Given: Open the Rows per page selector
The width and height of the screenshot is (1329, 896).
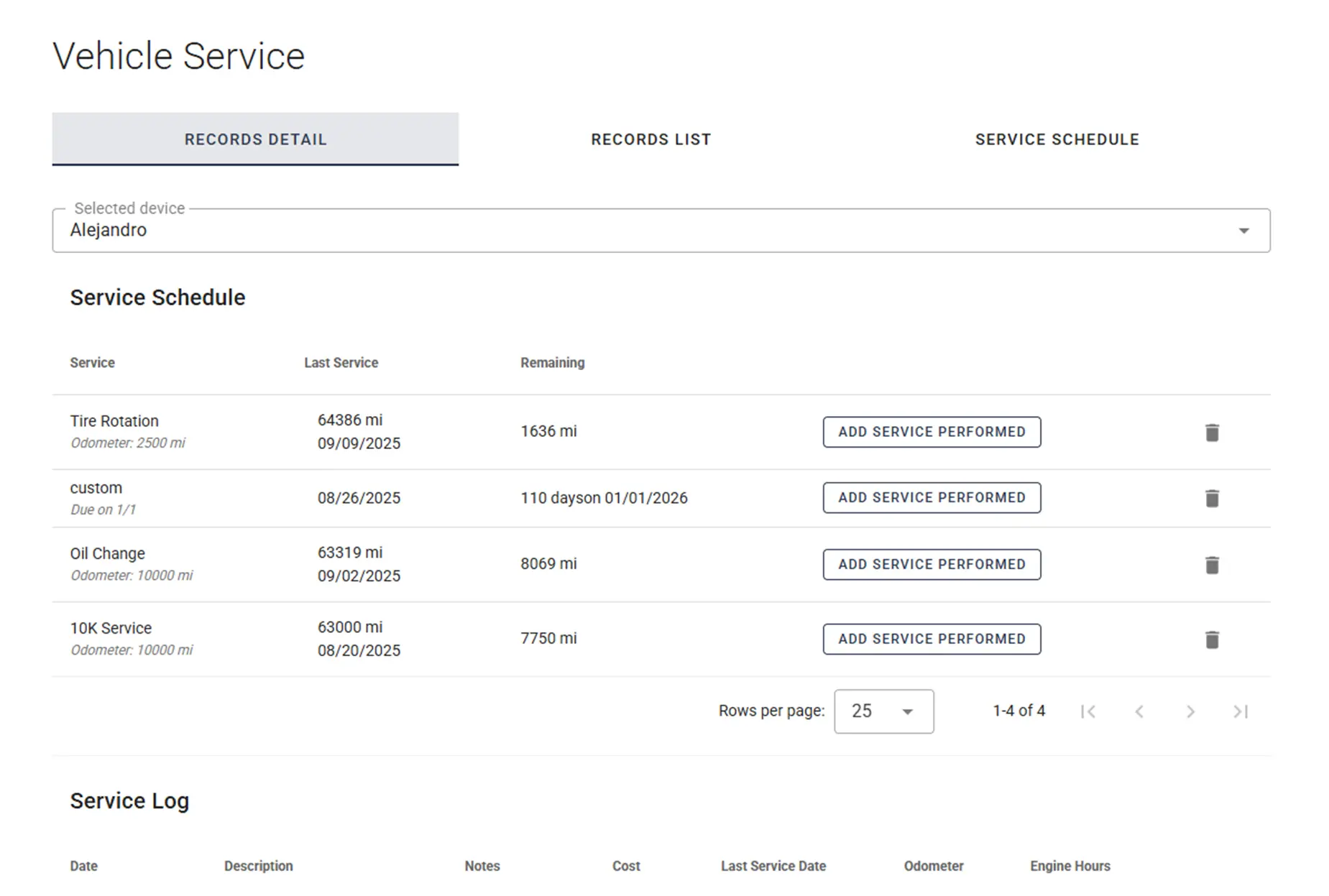Looking at the screenshot, I should point(883,711).
